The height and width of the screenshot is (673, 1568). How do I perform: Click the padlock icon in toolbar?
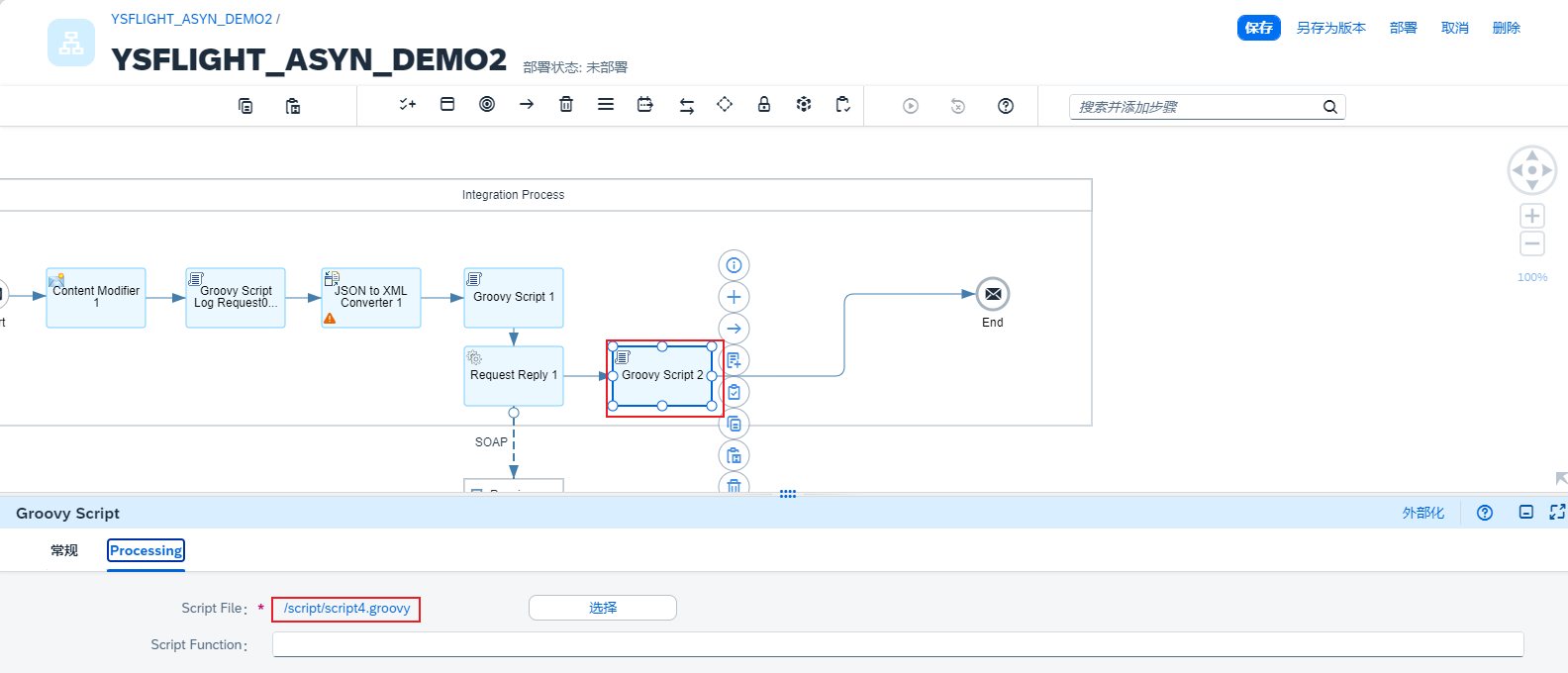764,104
